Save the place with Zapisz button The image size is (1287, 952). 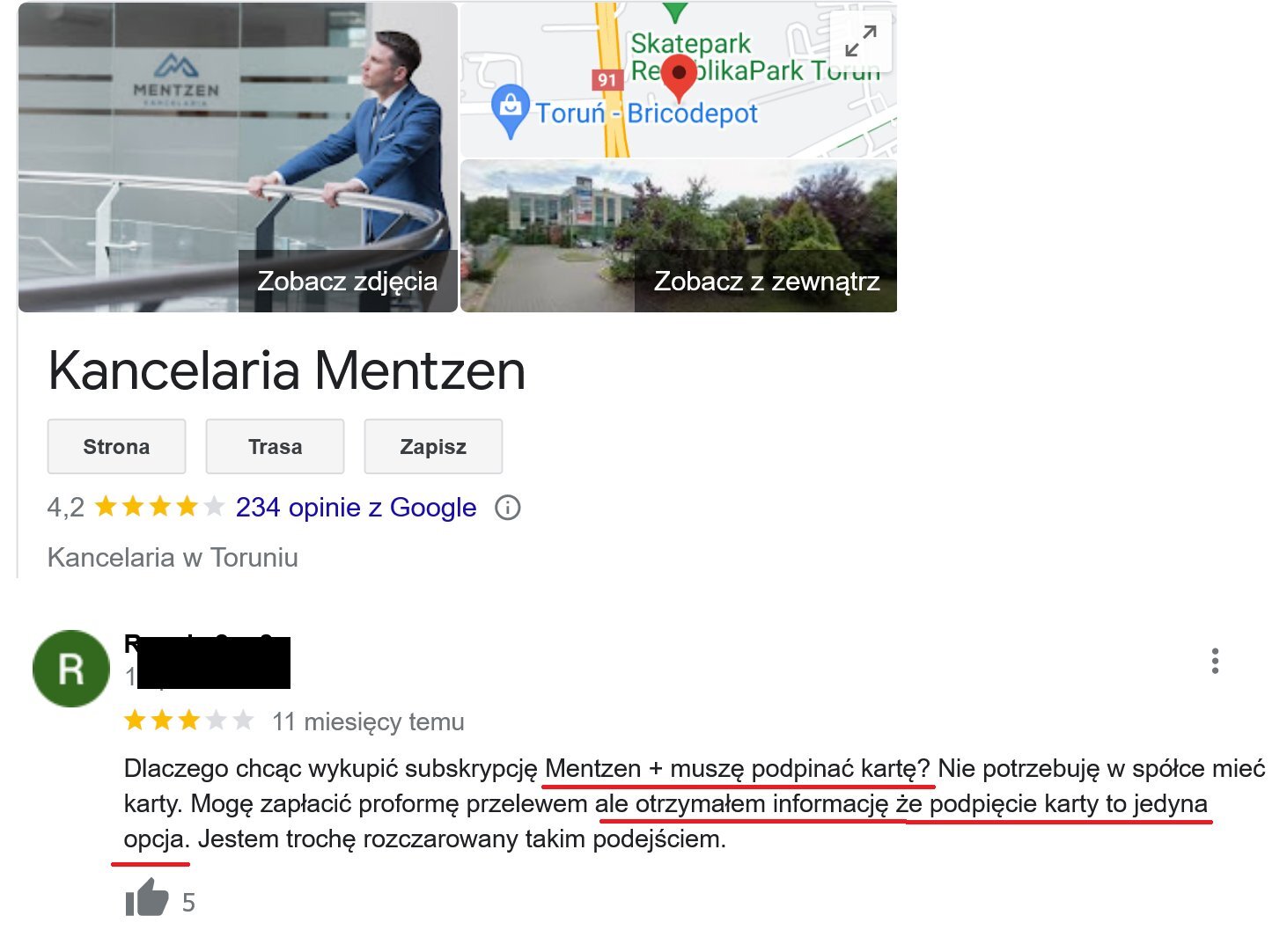(433, 446)
